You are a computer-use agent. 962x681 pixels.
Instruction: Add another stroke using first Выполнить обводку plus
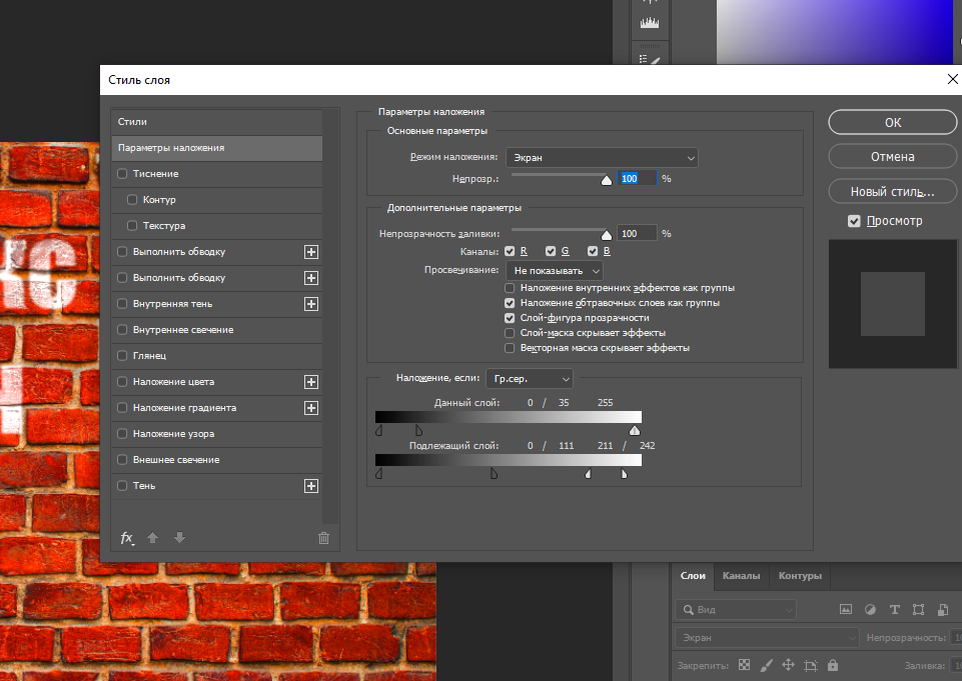(311, 252)
